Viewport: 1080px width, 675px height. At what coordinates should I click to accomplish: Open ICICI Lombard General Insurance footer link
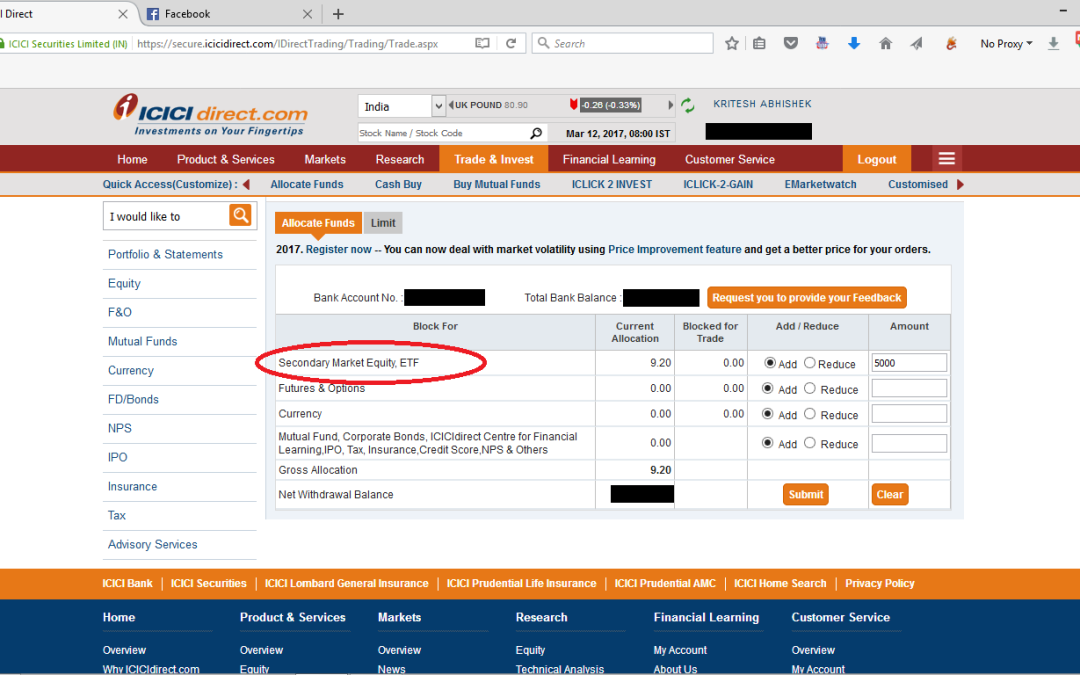(346, 583)
